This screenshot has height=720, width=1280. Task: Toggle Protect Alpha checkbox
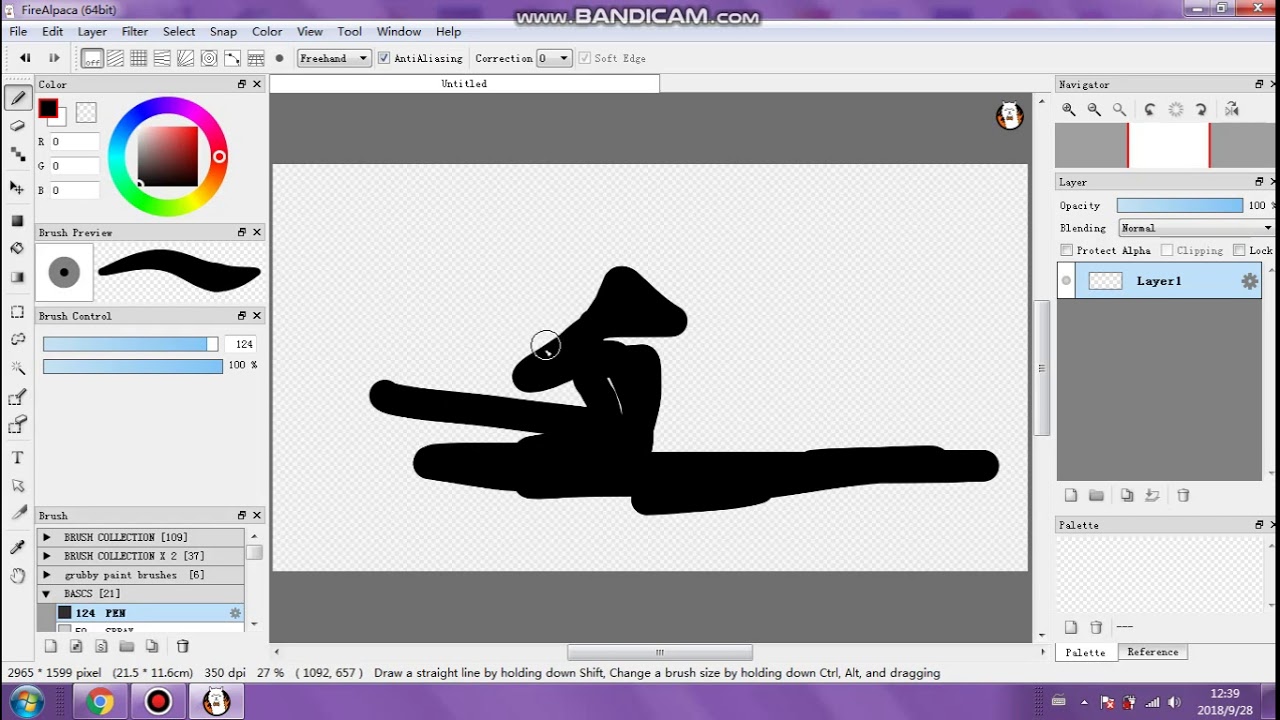pyautogui.click(x=1067, y=250)
